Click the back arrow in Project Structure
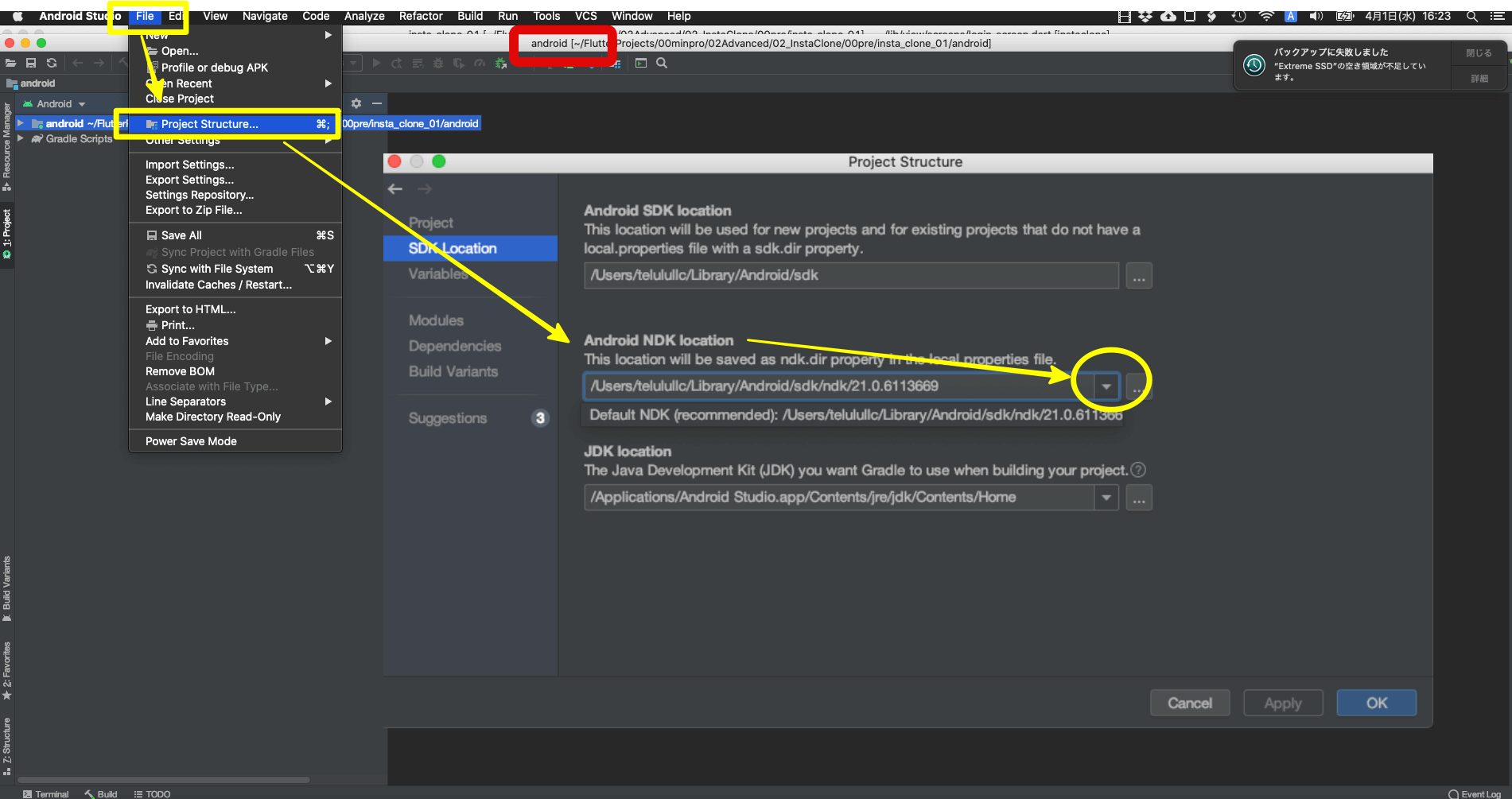 395,189
